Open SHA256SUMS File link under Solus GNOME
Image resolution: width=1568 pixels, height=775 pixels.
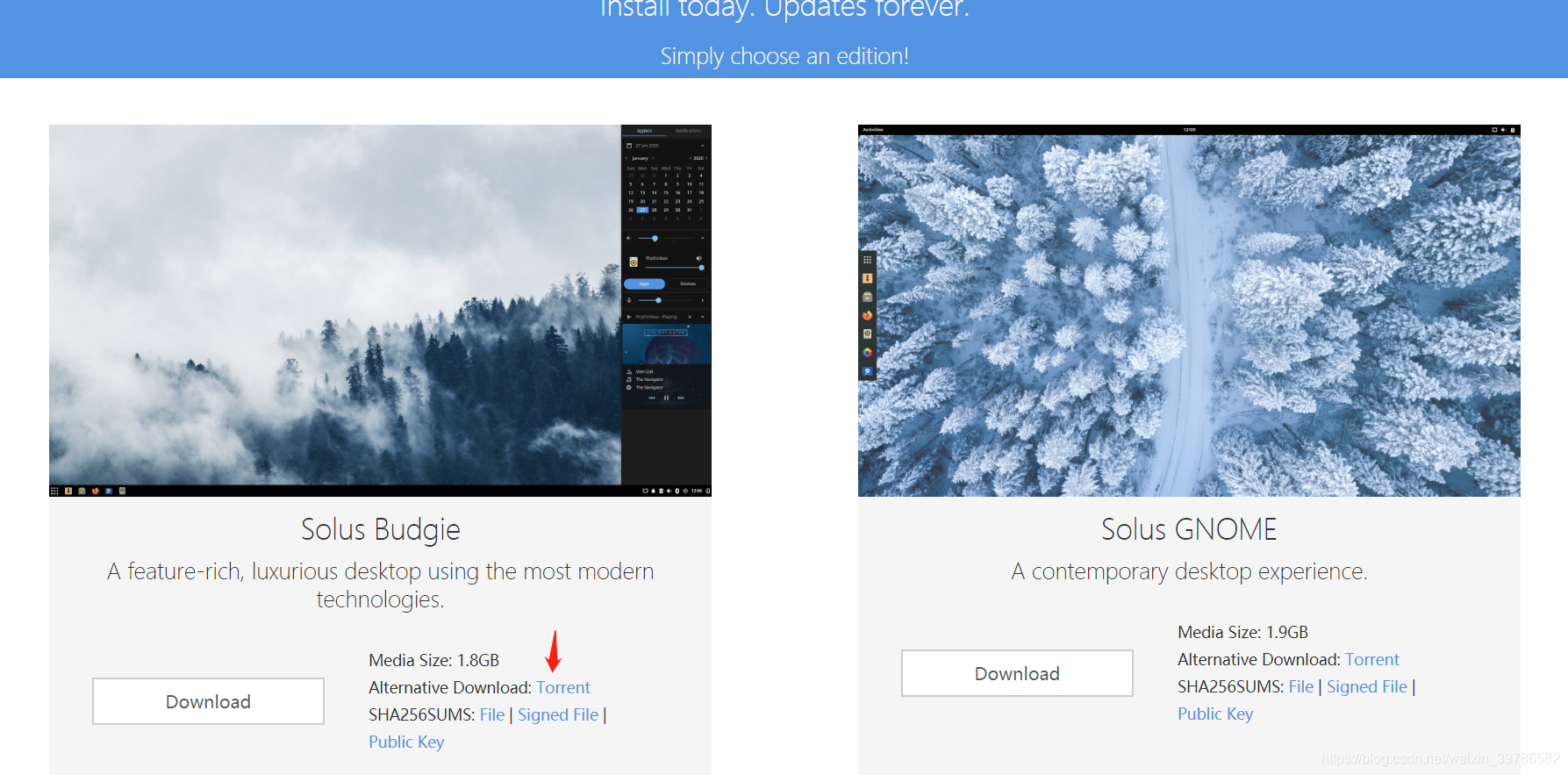1301,686
